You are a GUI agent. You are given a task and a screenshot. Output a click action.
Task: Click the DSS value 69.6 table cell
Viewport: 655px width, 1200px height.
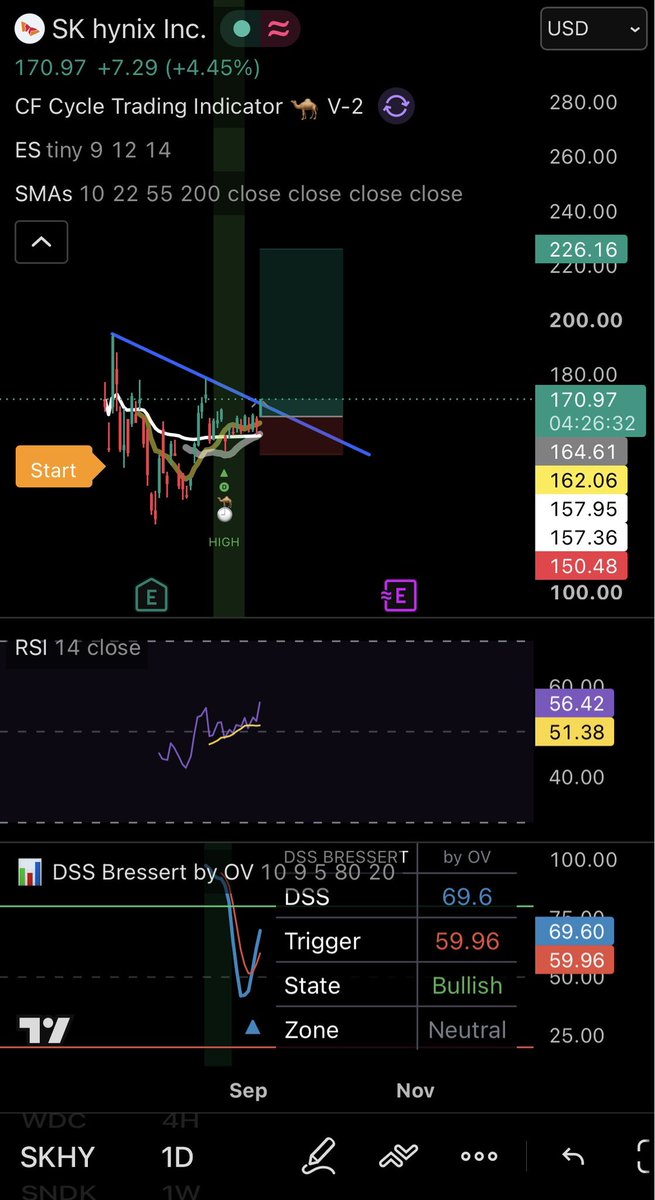(467, 896)
